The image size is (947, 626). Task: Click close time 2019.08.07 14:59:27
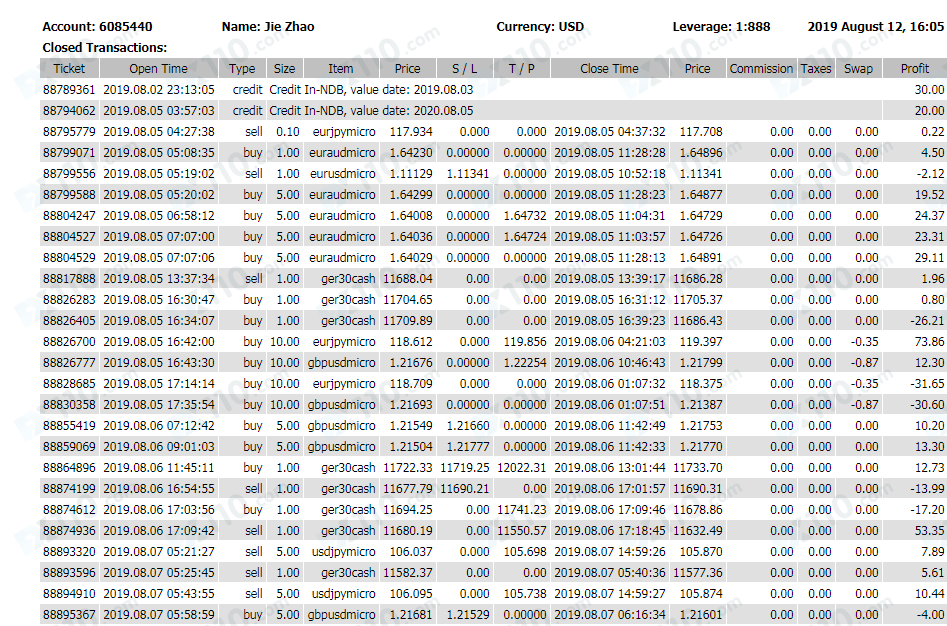click(609, 594)
